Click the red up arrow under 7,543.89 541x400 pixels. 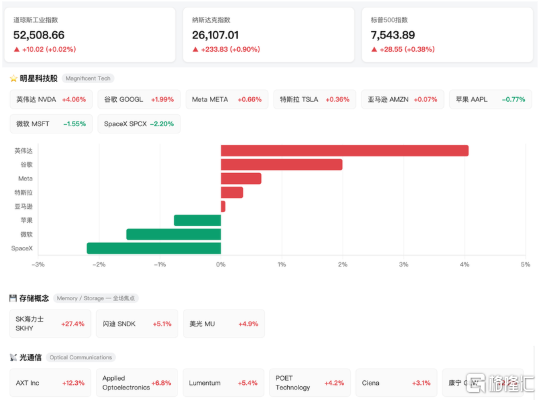coord(374,50)
